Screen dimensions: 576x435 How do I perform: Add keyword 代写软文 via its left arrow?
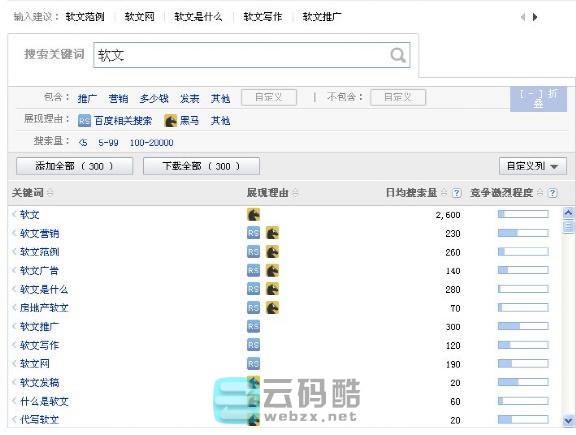point(15,419)
